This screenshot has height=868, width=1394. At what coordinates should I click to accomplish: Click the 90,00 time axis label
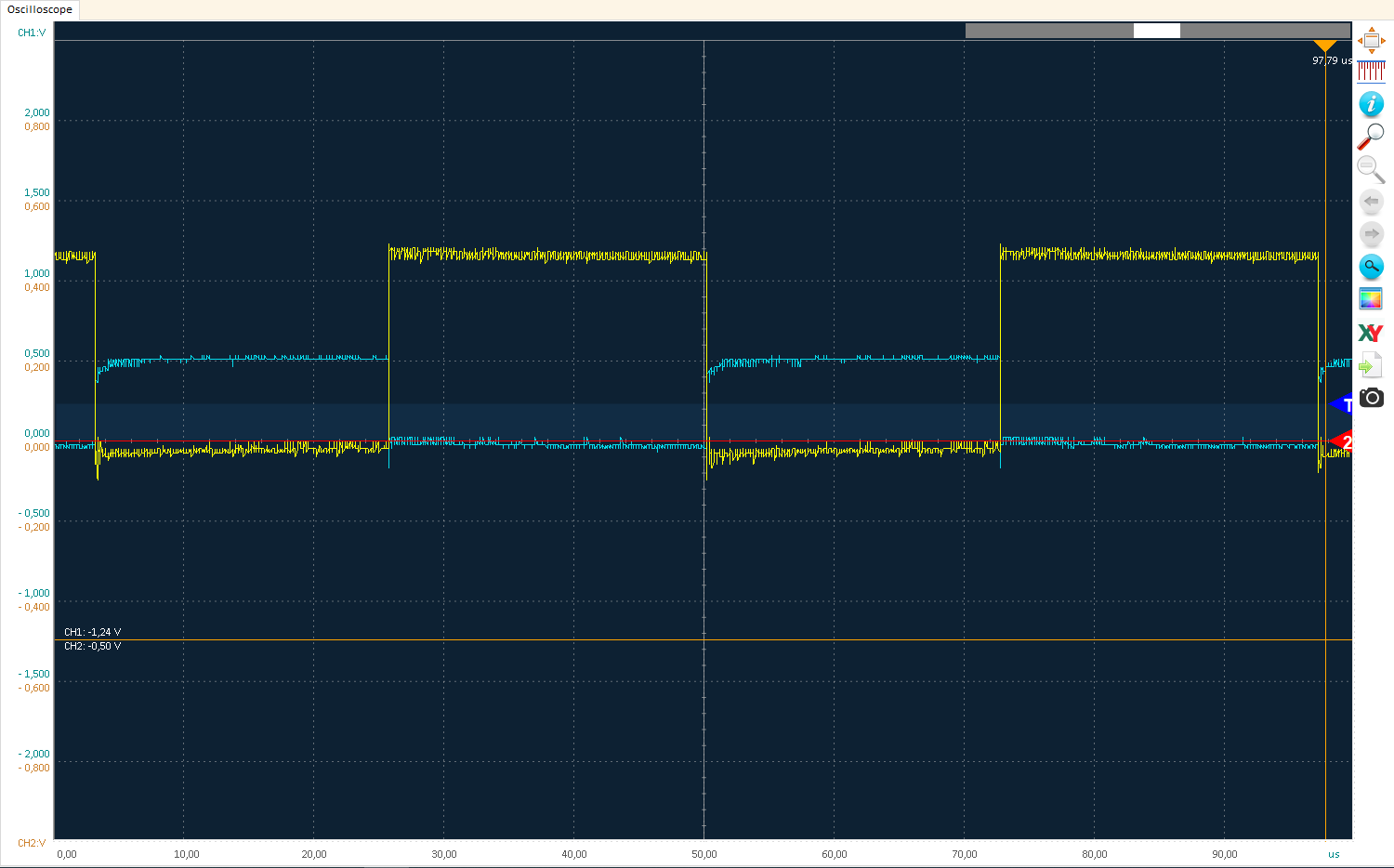[x=1224, y=854]
